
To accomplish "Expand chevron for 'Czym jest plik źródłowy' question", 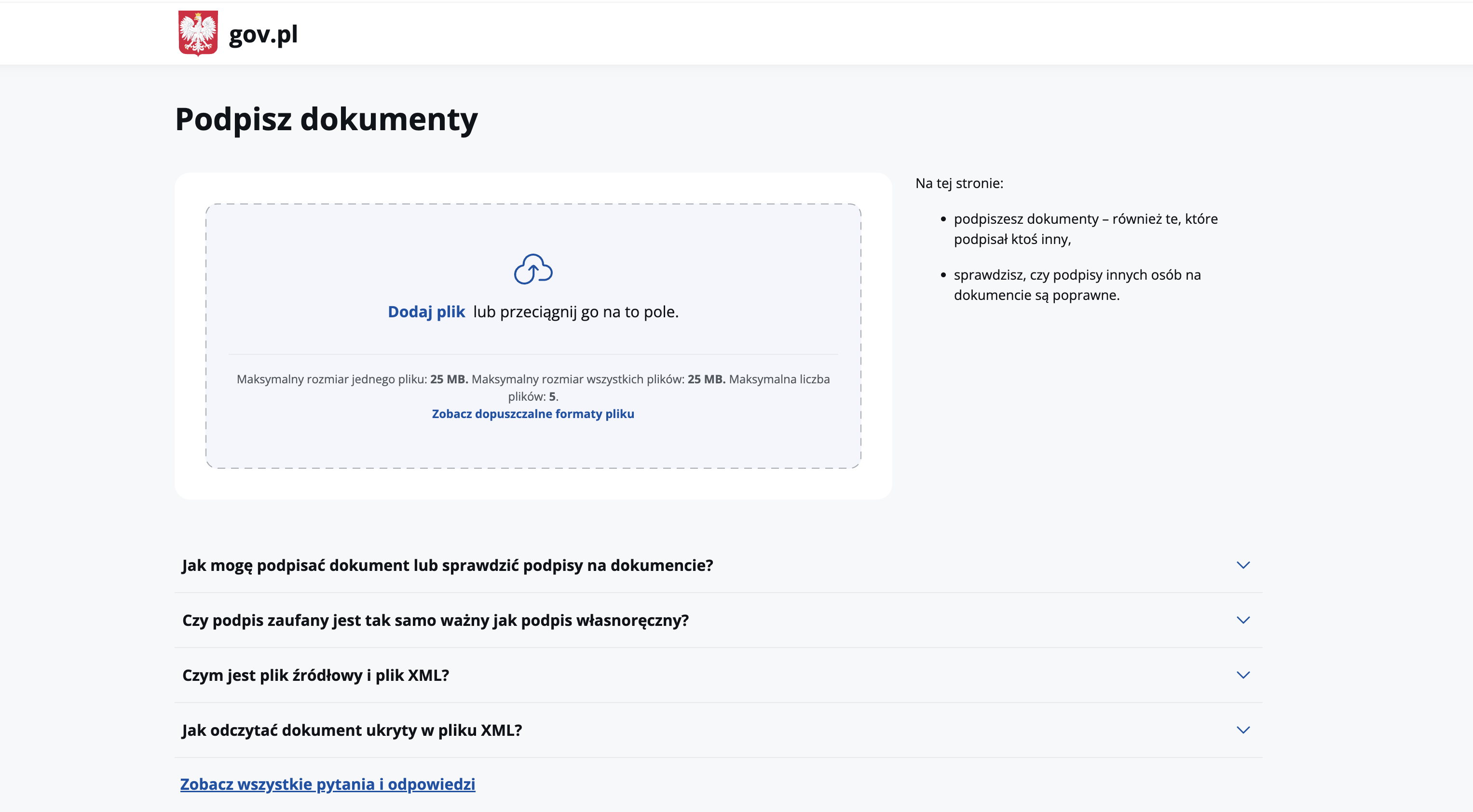I will 1242,675.
